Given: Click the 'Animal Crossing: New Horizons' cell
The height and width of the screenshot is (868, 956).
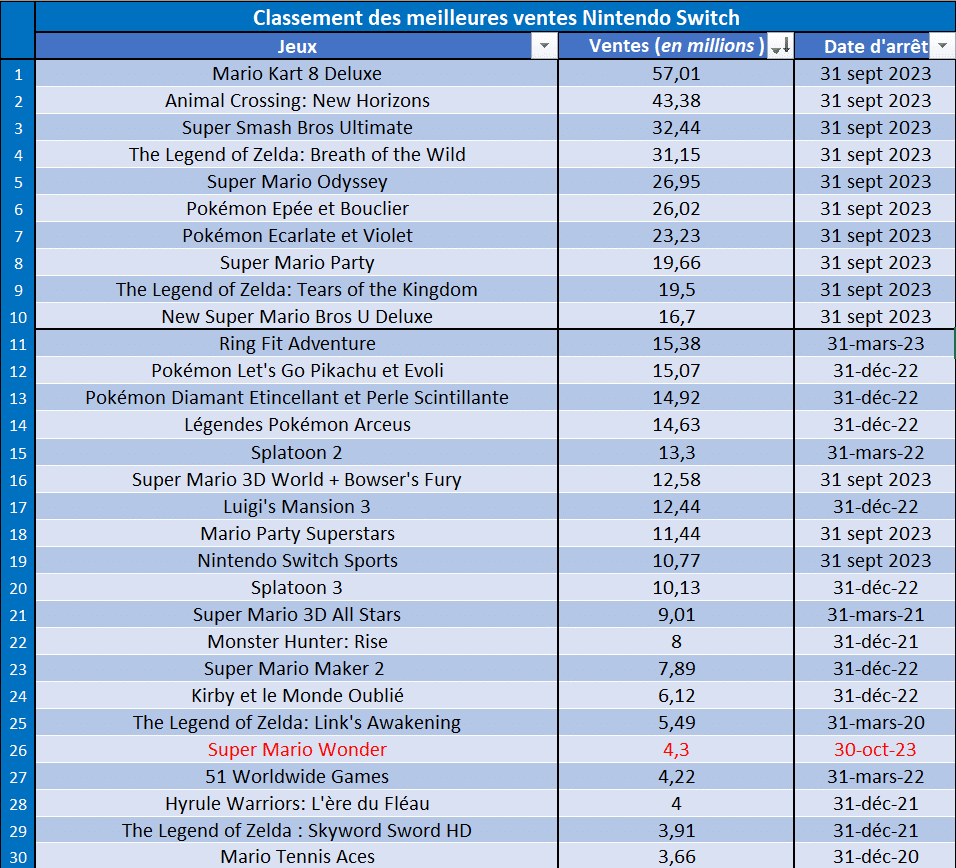Looking at the screenshot, I should [297, 101].
